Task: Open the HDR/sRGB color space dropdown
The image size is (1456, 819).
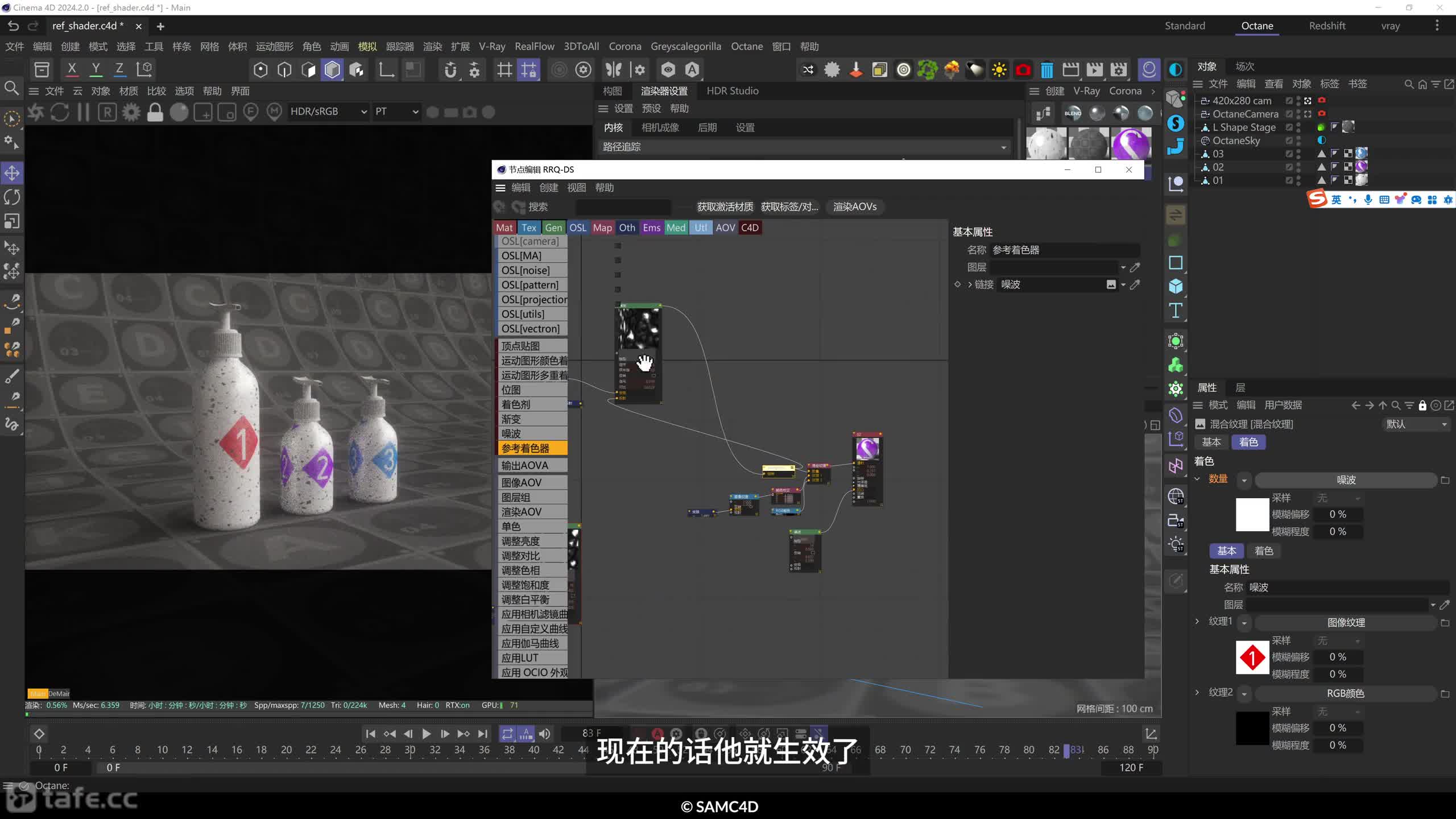Action: click(328, 111)
